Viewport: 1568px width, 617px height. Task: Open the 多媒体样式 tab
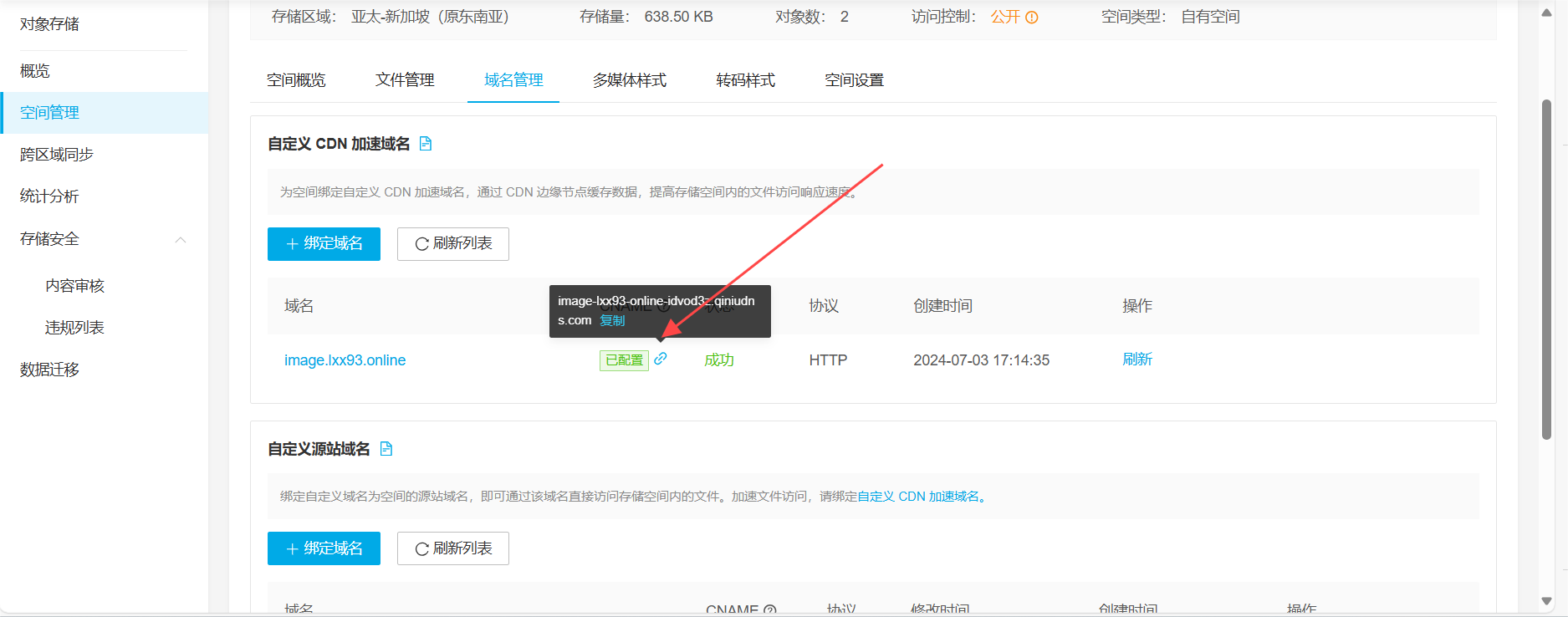(x=630, y=80)
